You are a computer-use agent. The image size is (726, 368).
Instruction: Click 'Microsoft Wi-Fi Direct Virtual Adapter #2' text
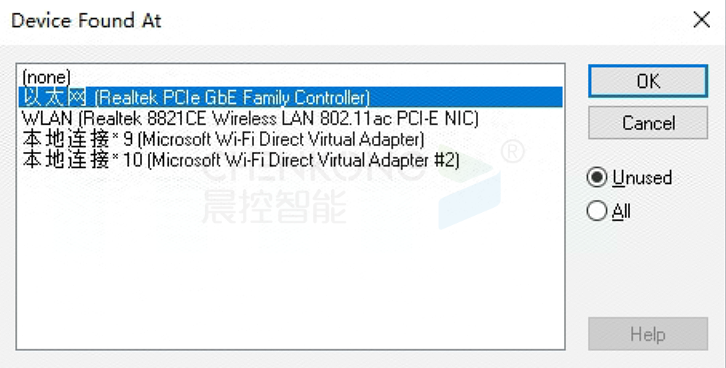pyautogui.click(x=304, y=160)
